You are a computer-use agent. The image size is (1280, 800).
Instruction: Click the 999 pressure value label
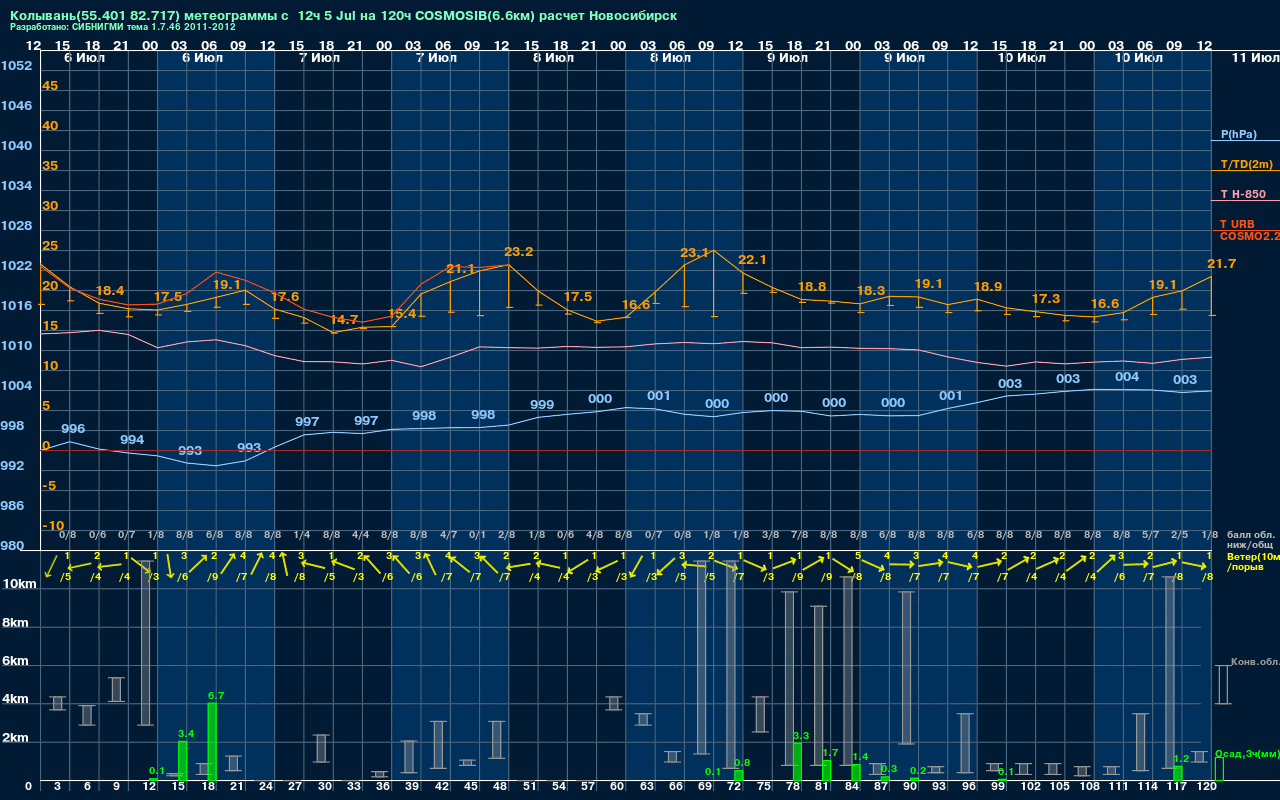coord(542,405)
